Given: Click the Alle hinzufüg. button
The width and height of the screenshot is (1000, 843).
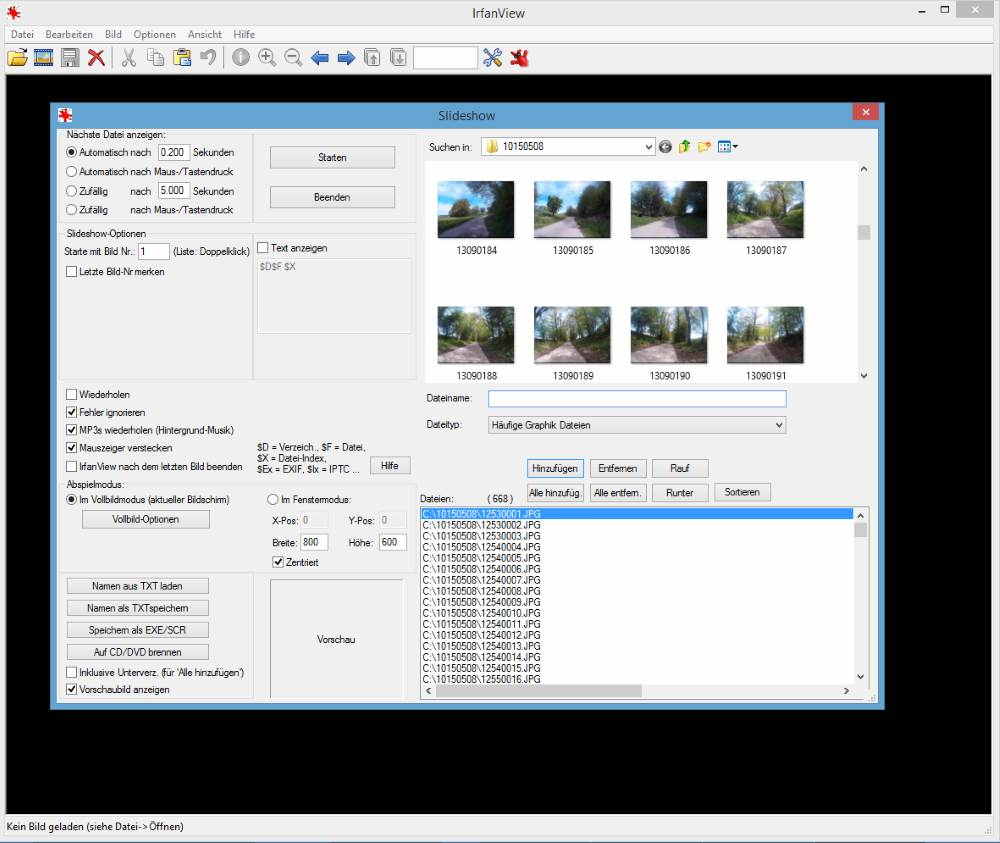Looking at the screenshot, I should coord(555,492).
